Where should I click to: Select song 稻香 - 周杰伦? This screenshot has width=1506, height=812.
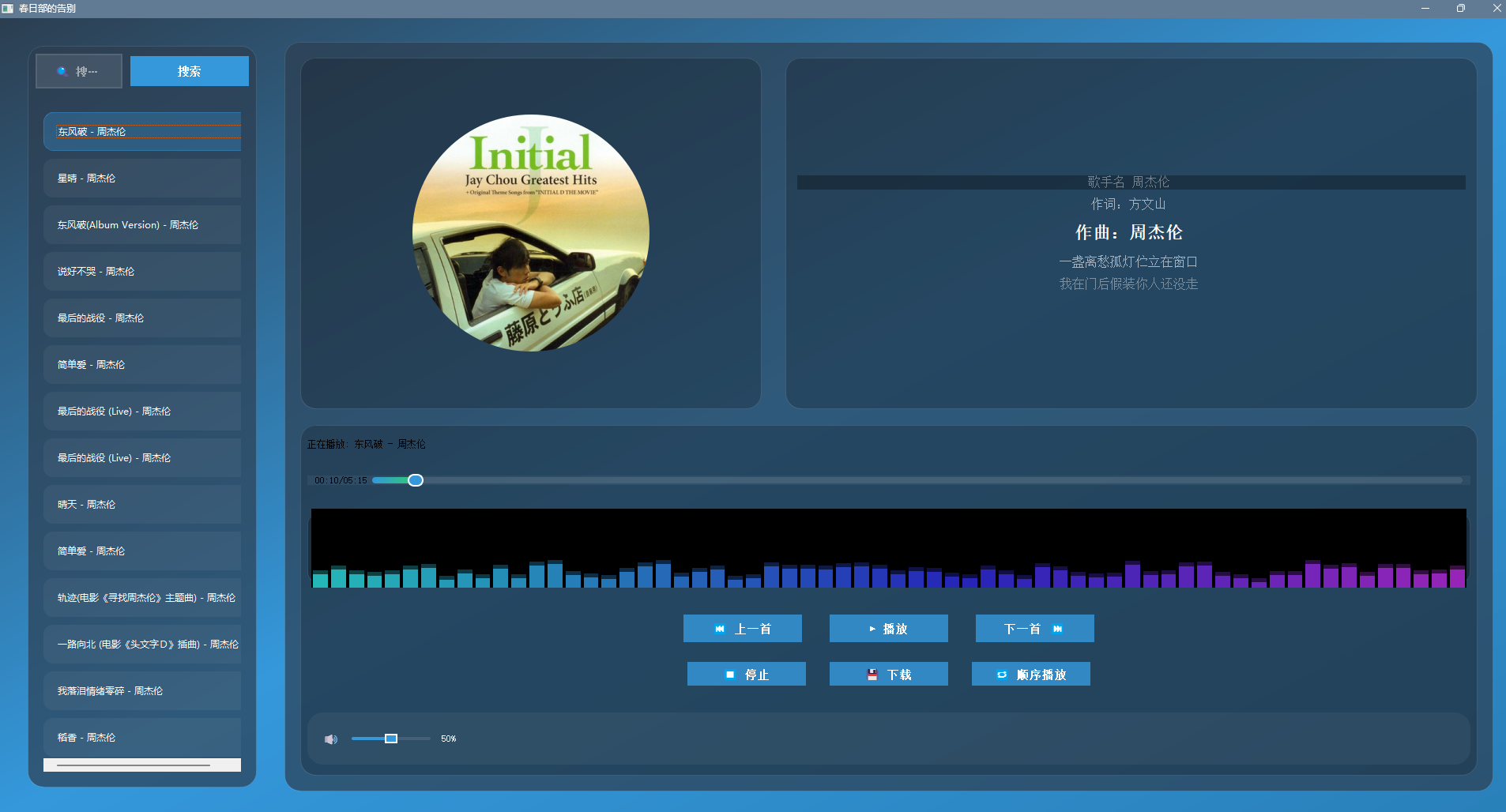click(x=142, y=738)
